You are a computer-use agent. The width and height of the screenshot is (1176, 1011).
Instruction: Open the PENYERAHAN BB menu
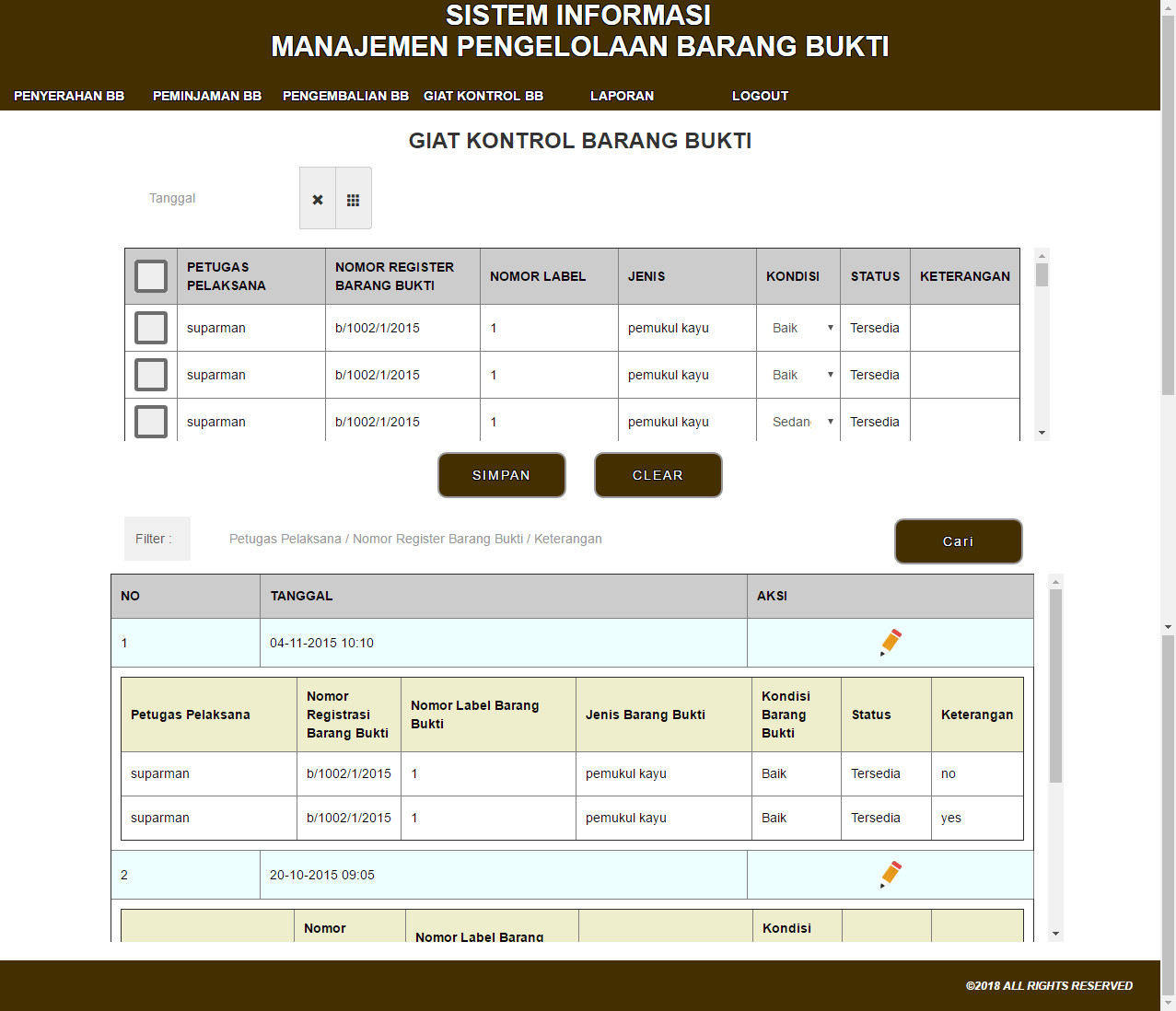tap(69, 96)
